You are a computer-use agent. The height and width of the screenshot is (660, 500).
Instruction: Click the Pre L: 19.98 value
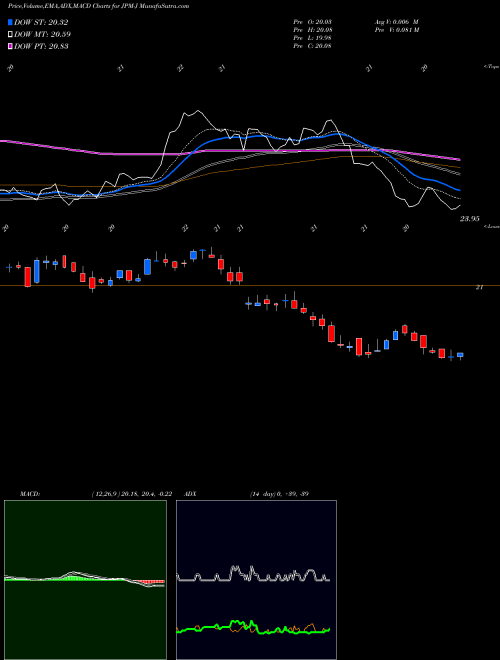(312, 38)
